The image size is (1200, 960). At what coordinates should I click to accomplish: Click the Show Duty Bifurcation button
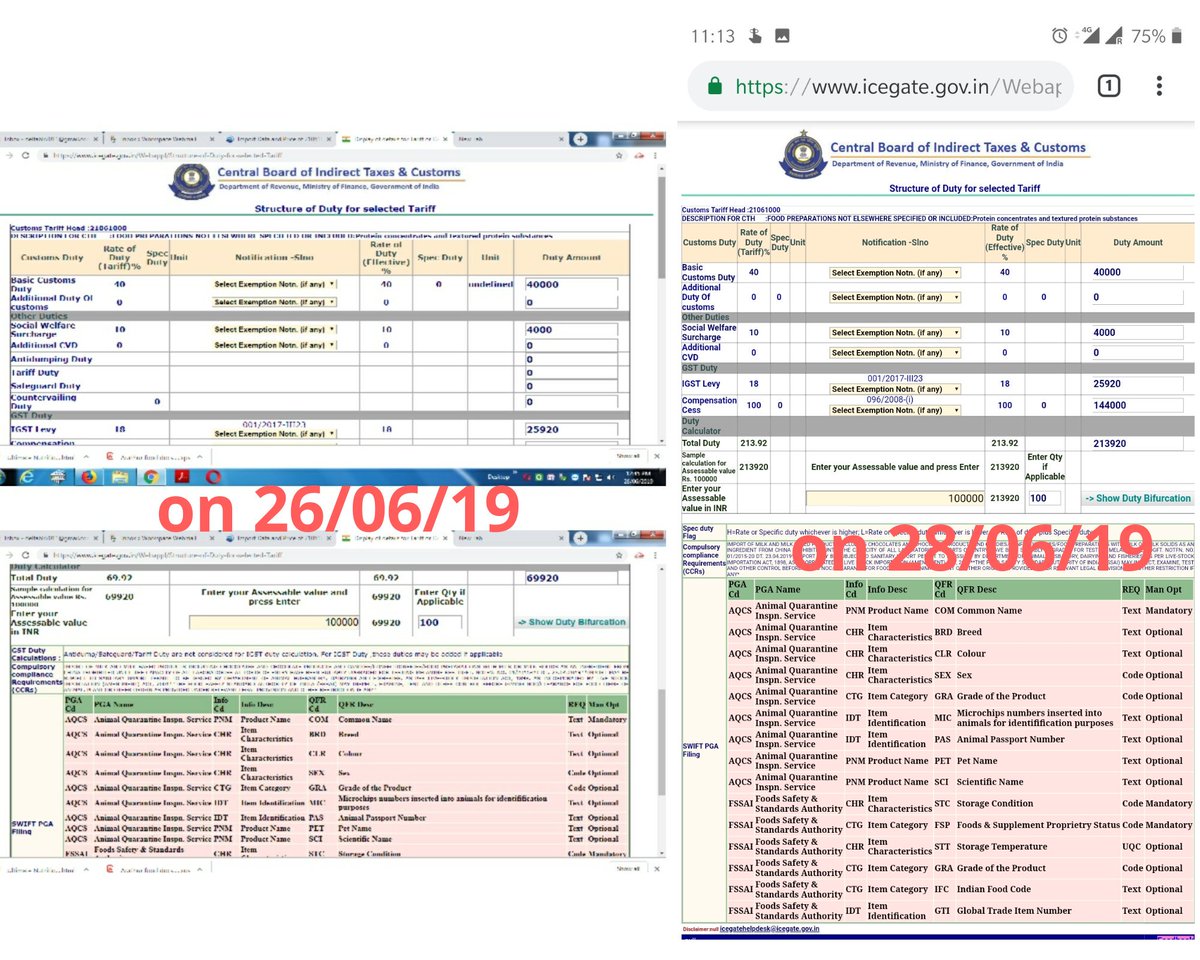[x=1135, y=498]
